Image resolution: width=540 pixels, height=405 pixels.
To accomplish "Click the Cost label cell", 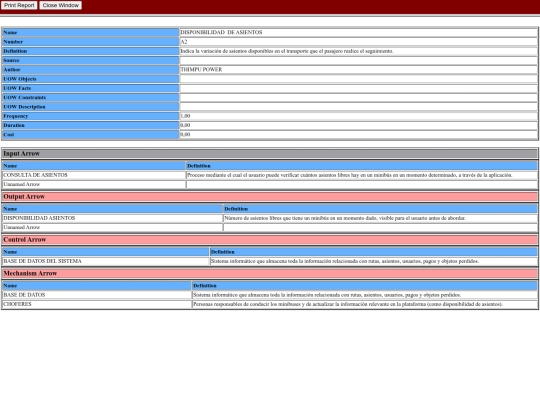I will 91,135.
